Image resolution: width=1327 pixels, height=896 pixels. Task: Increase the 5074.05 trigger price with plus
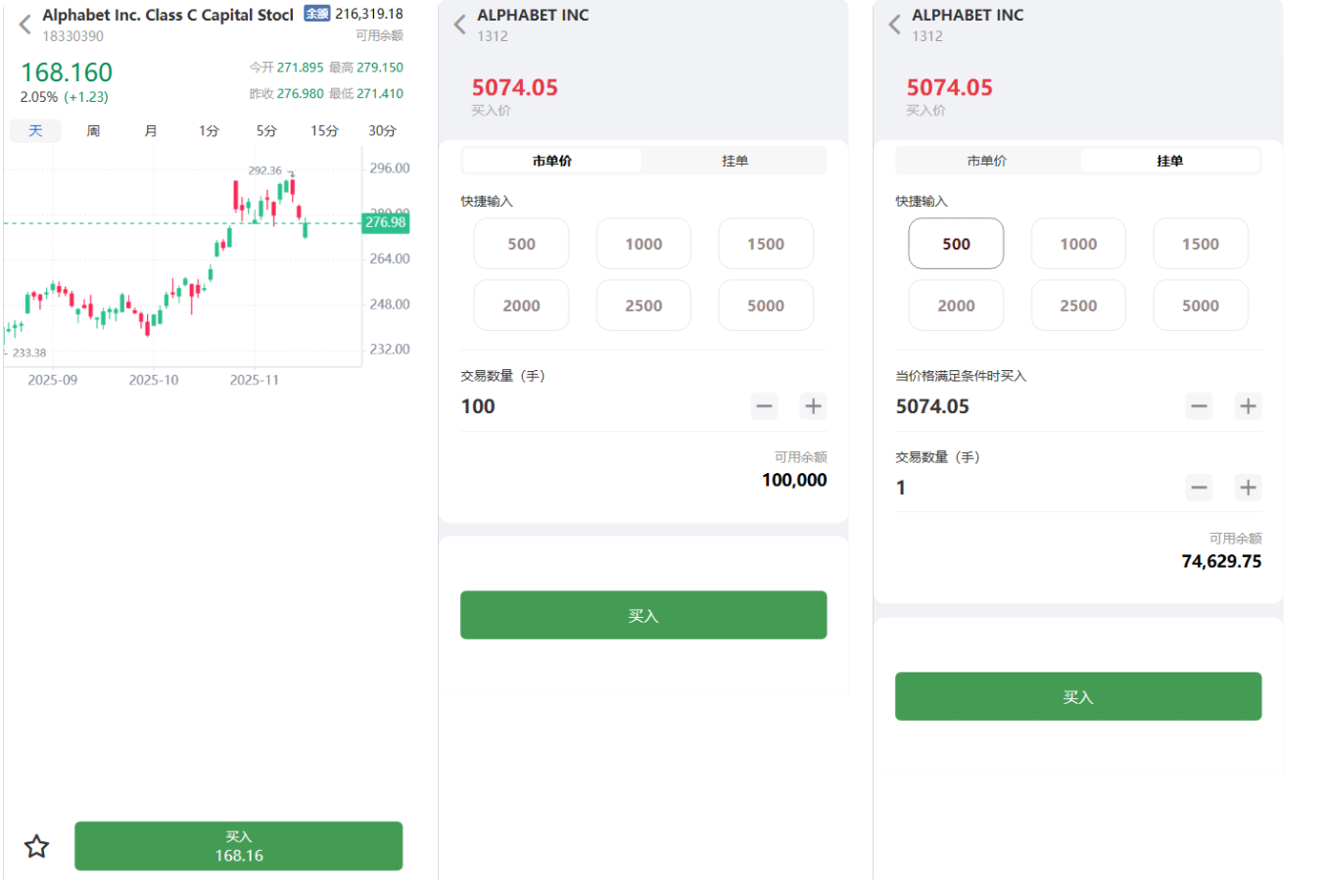[x=1247, y=406]
